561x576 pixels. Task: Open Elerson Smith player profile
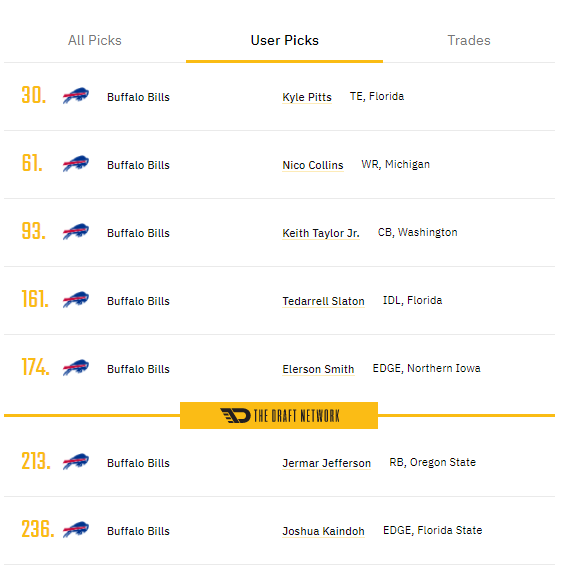click(x=318, y=369)
